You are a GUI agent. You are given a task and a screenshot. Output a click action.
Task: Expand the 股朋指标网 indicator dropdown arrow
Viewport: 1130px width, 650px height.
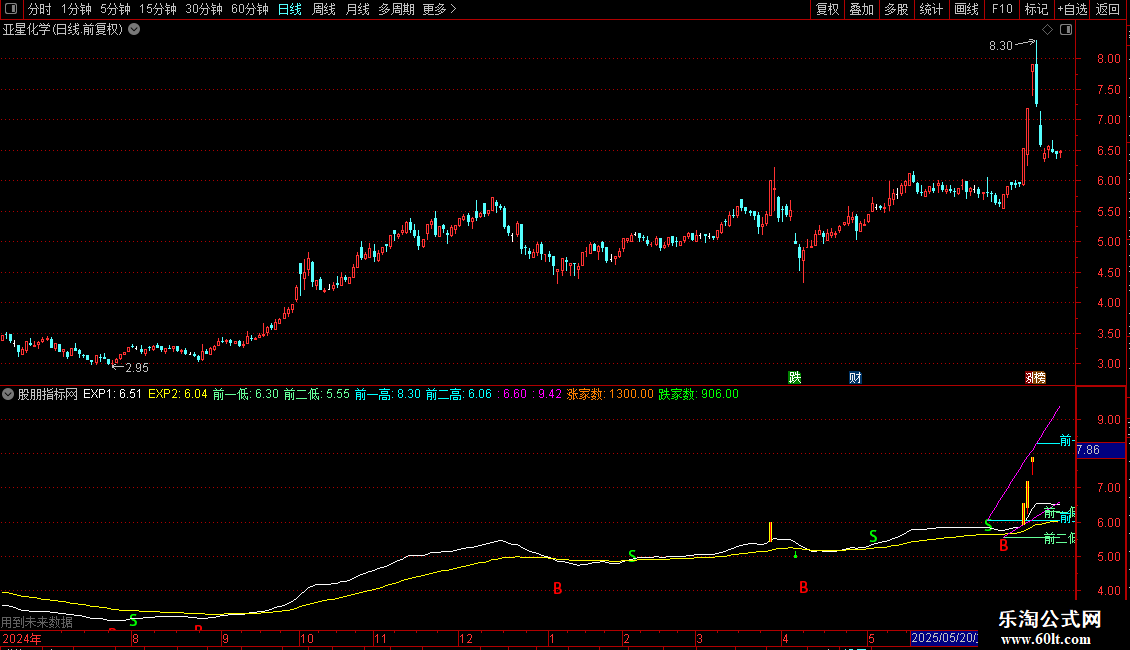click(8, 394)
